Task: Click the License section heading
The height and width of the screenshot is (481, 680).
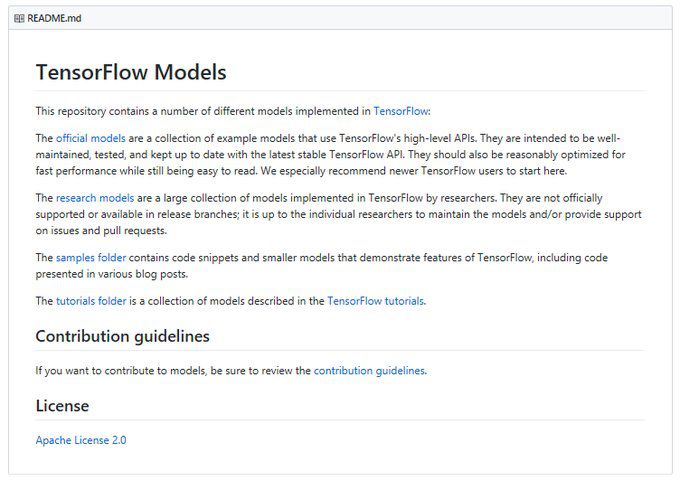Action: click(62, 406)
